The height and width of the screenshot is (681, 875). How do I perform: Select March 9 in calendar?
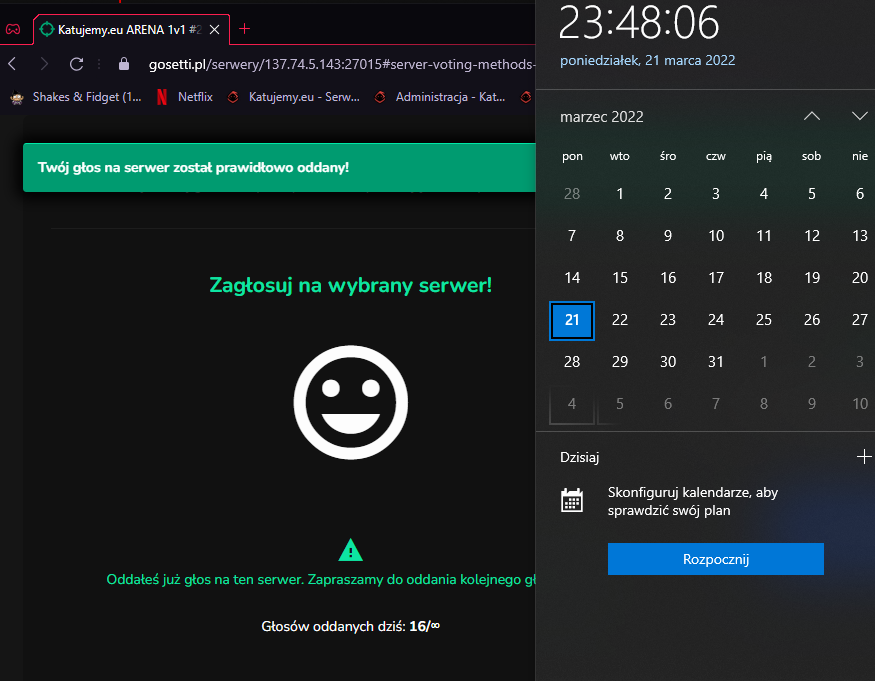[668, 236]
